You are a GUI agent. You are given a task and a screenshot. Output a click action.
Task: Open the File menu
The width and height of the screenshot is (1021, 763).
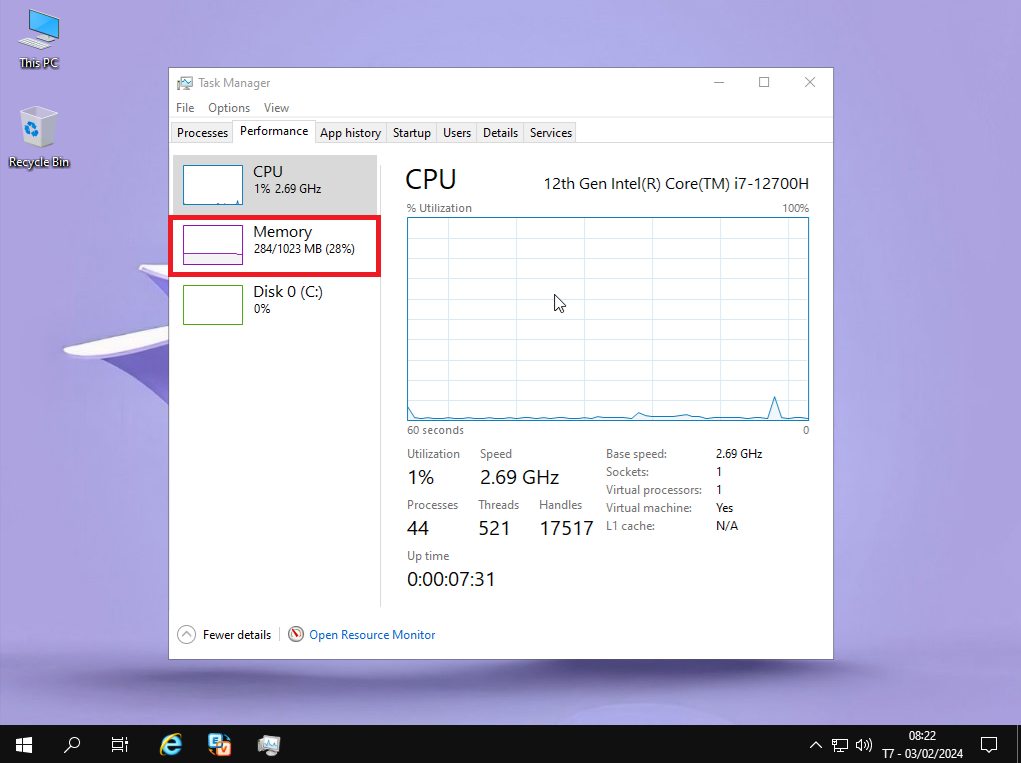click(x=185, y=108)
